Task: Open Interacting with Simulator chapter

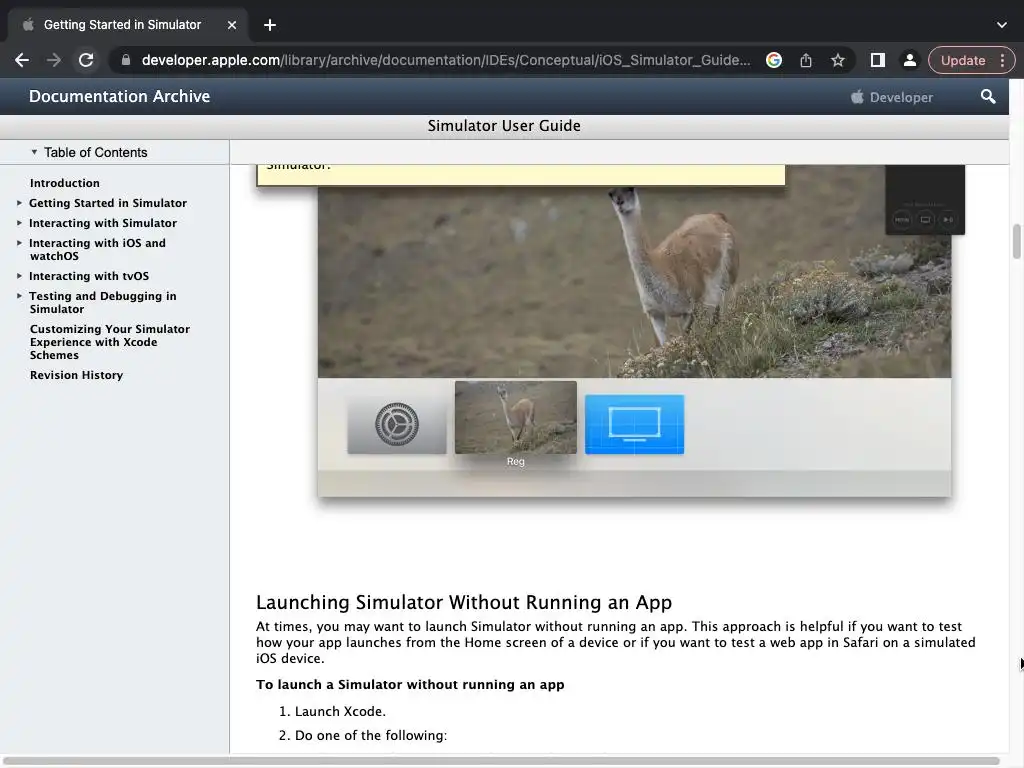Action: (103, 223)
